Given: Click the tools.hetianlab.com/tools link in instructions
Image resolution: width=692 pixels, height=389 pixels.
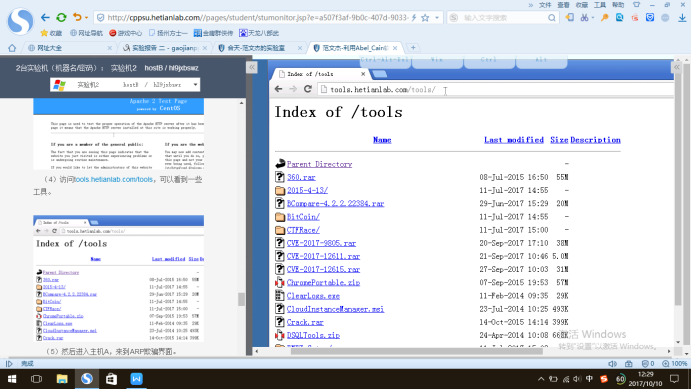Looking at the screenshot, I should 114,179.
